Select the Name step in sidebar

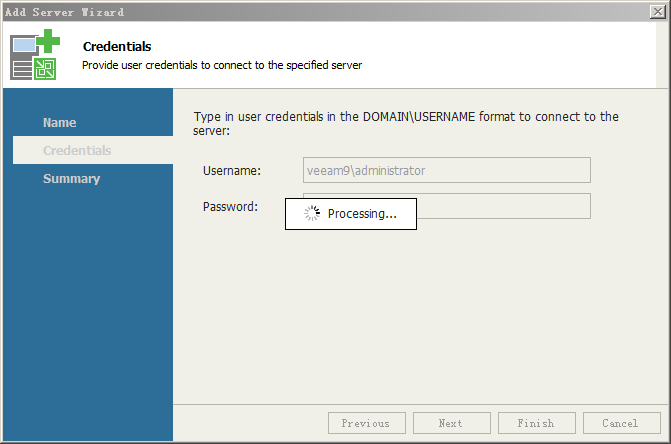[x=59, y=122]
